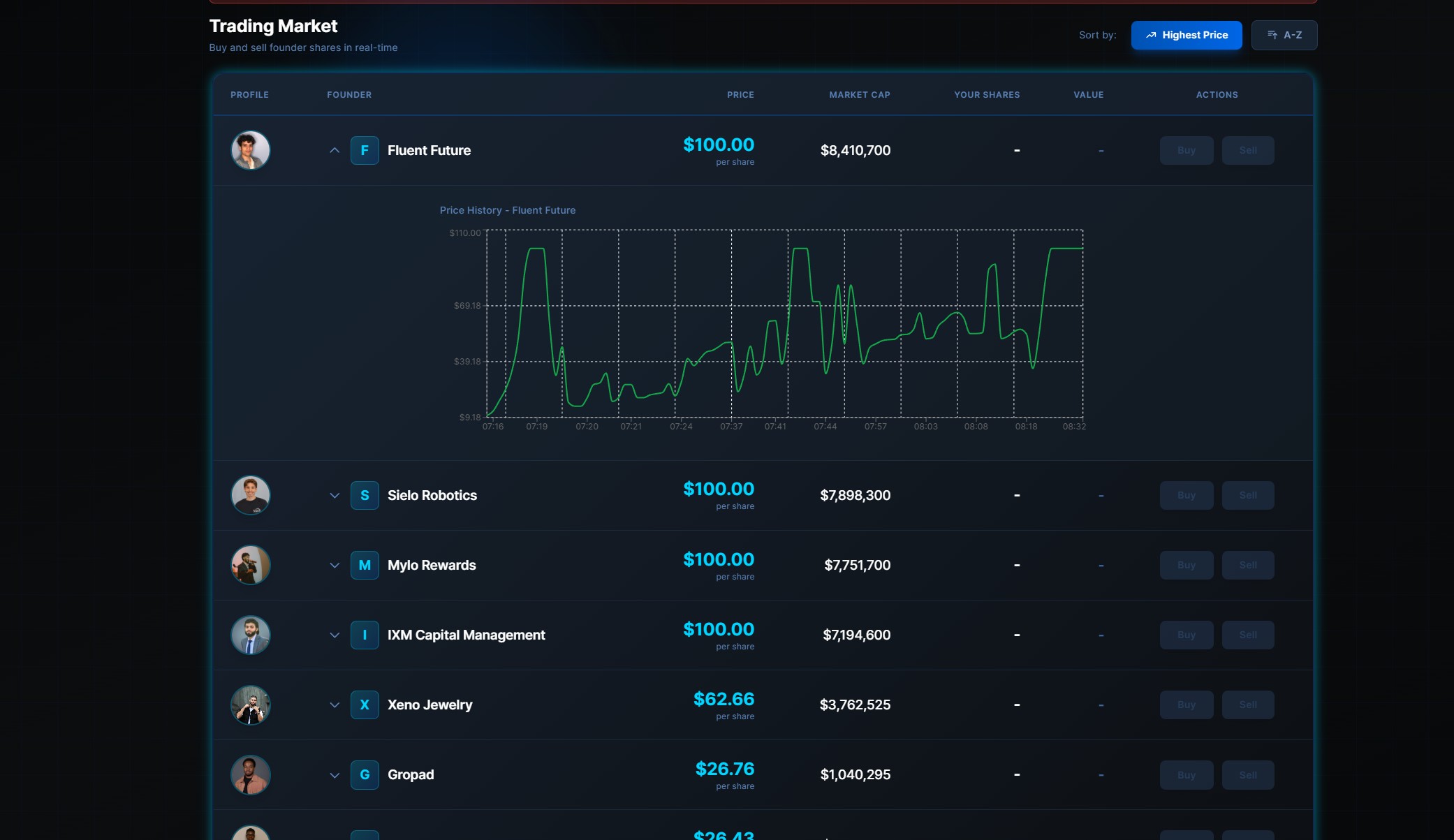Click the Mylo Rewards 'M' badge icon
The width and height of the screenshot is (1454, 840).
tap(365, 565)
